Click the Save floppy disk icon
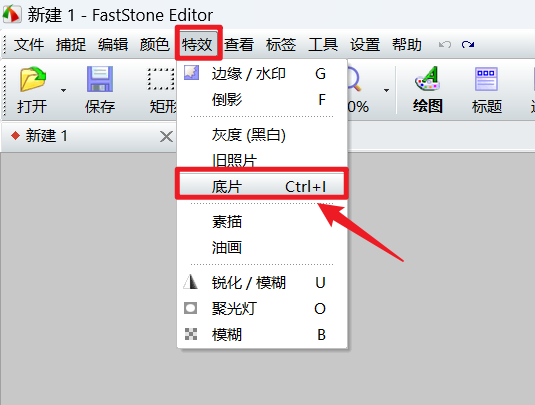 coord(100,79)
